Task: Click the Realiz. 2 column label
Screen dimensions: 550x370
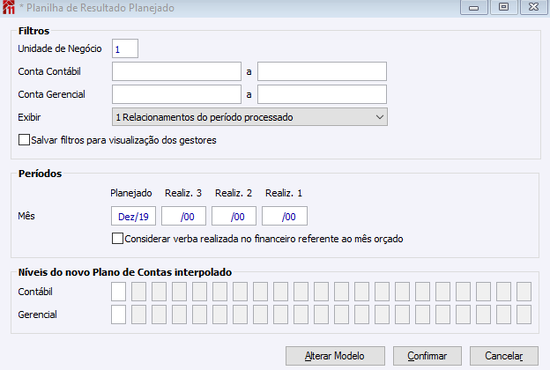Action: pos(234,193)
